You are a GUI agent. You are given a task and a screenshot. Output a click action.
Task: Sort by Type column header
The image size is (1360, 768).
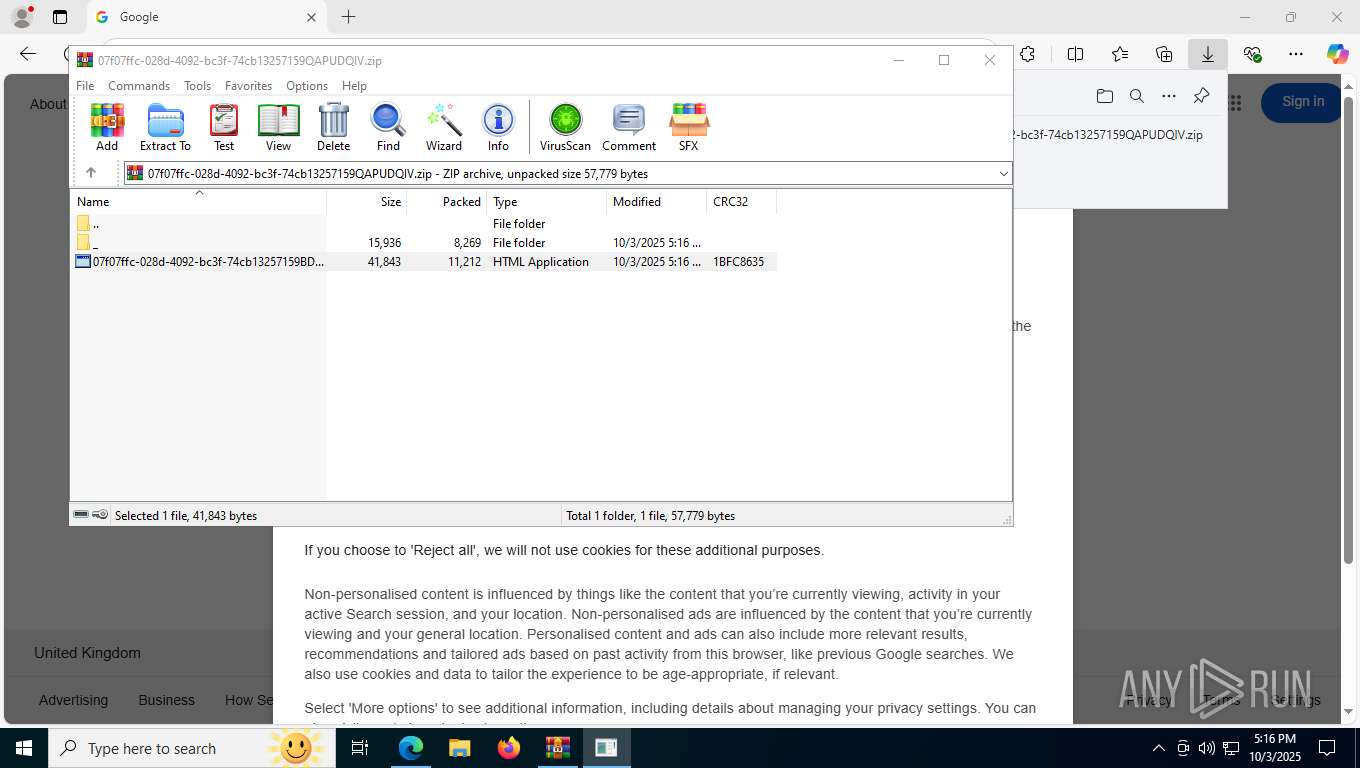coord(547,201)
